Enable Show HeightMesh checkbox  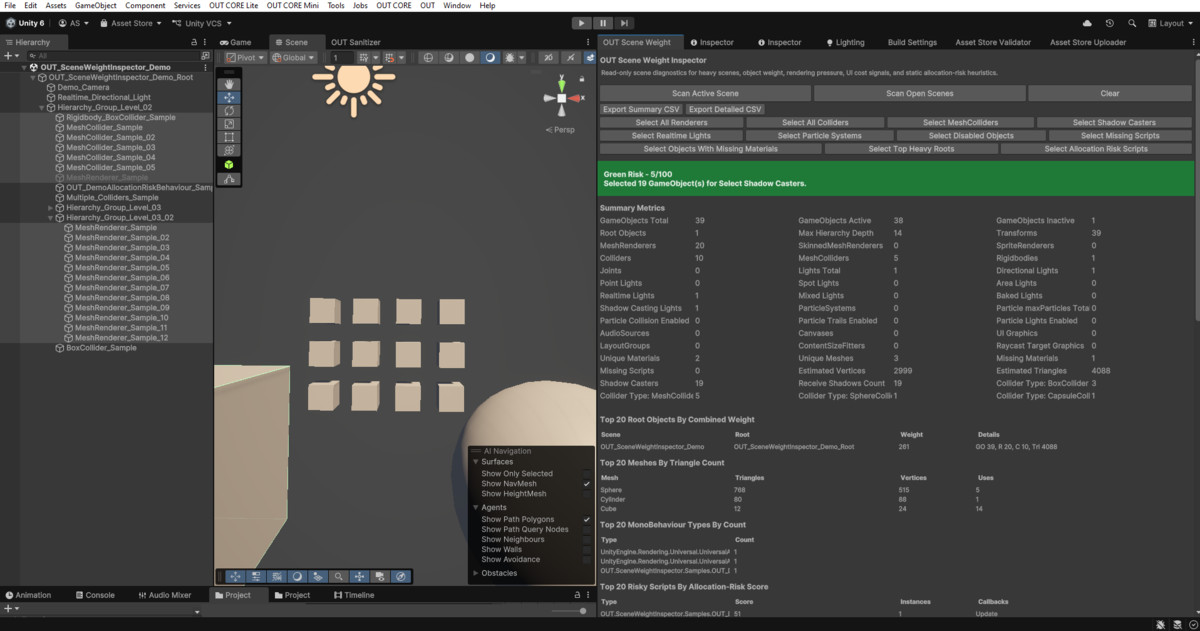588,494
